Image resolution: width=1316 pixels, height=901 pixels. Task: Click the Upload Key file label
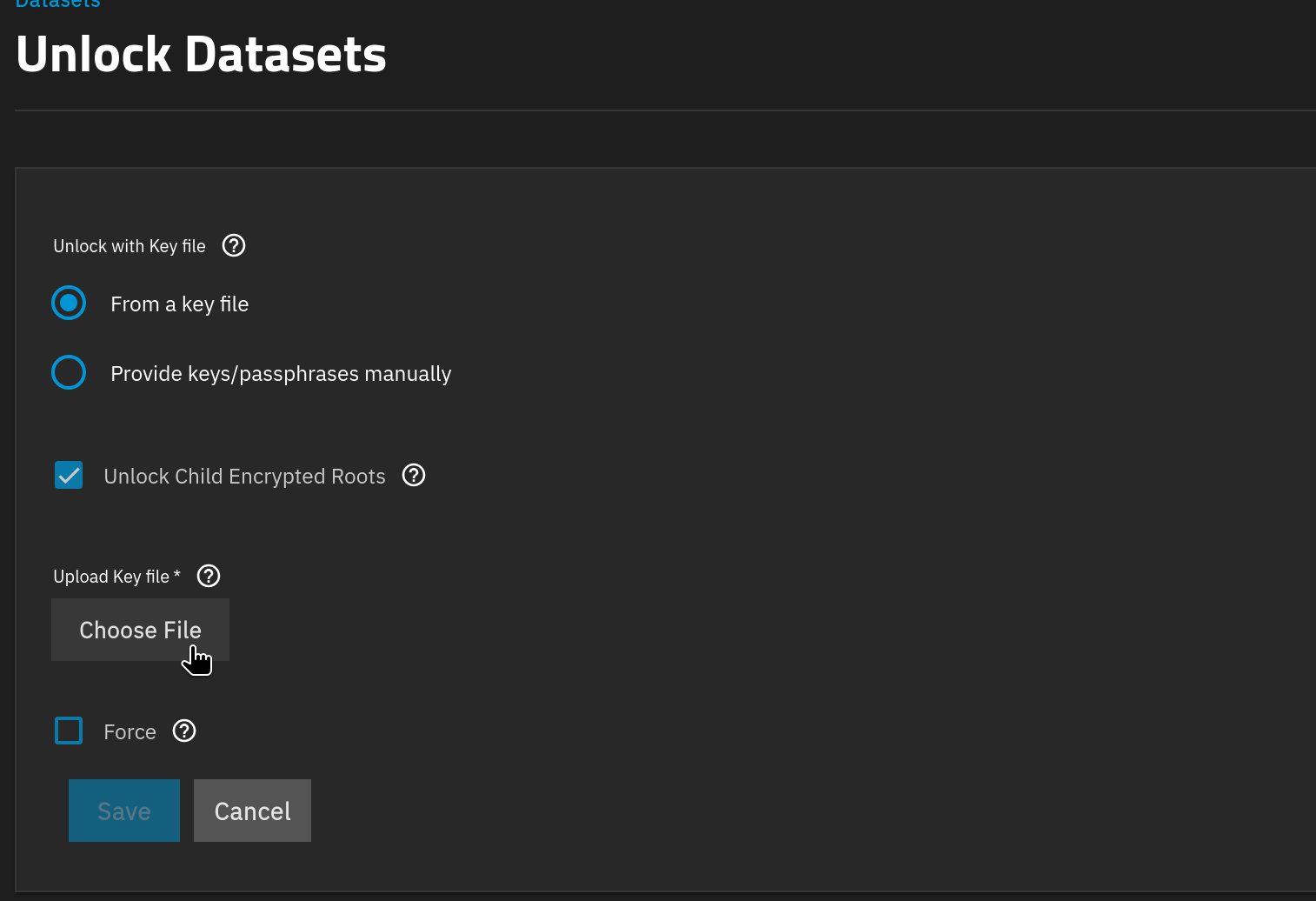click(116, 577)
